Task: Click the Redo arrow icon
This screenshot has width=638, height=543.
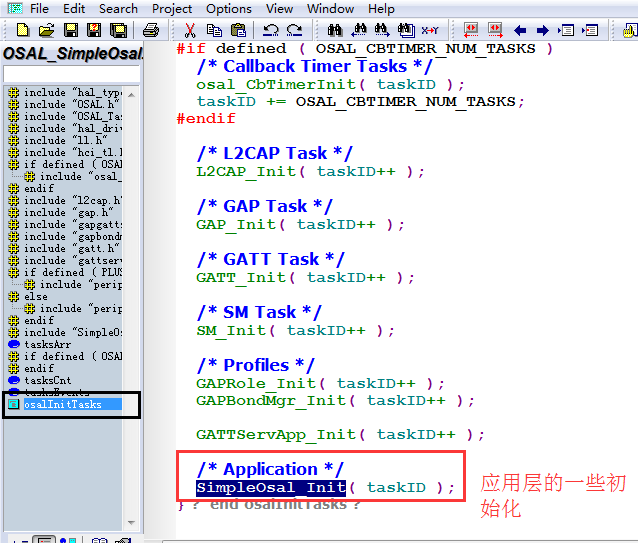Action: tap(295, 30)
